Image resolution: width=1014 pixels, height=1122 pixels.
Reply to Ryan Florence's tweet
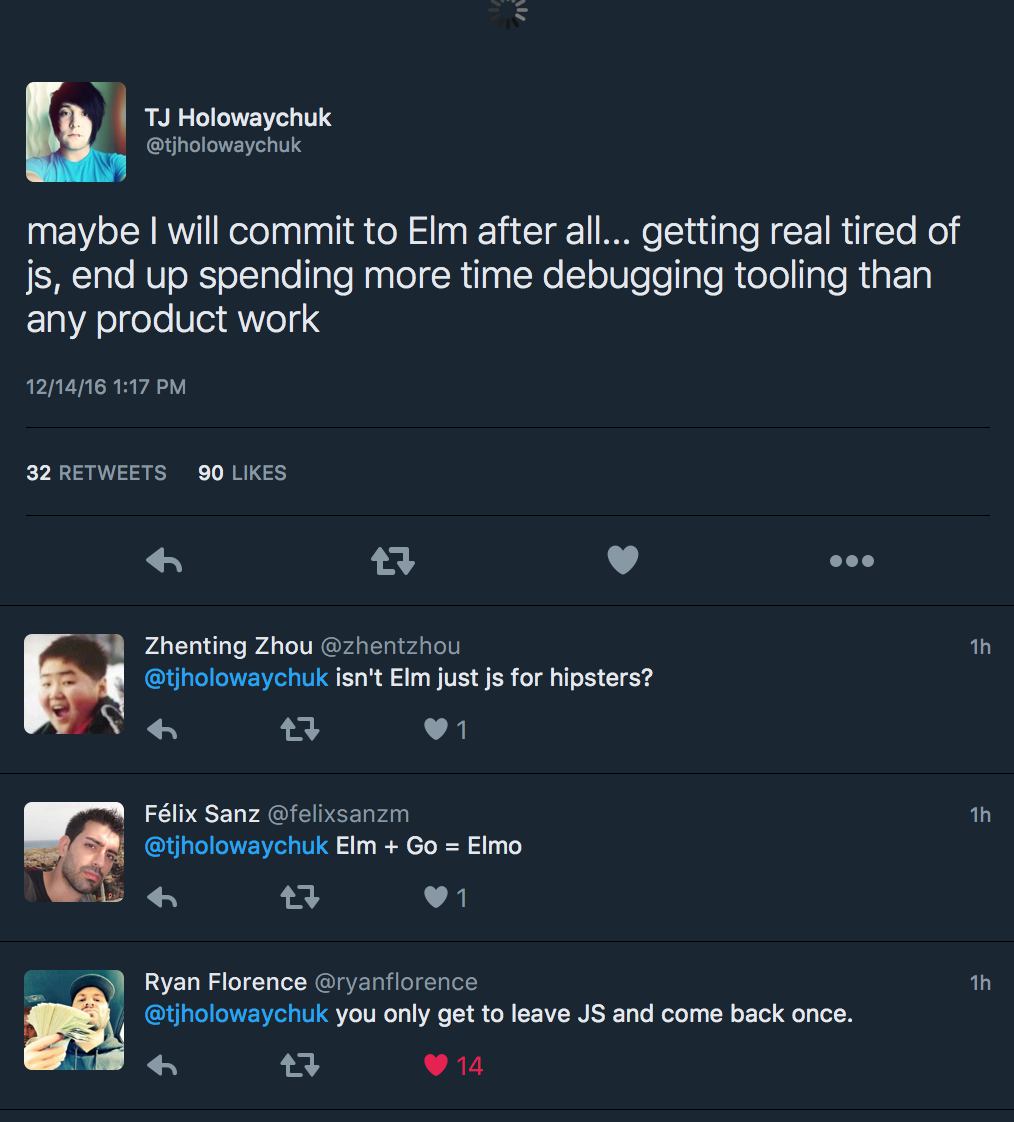(x=162, y=1066)
